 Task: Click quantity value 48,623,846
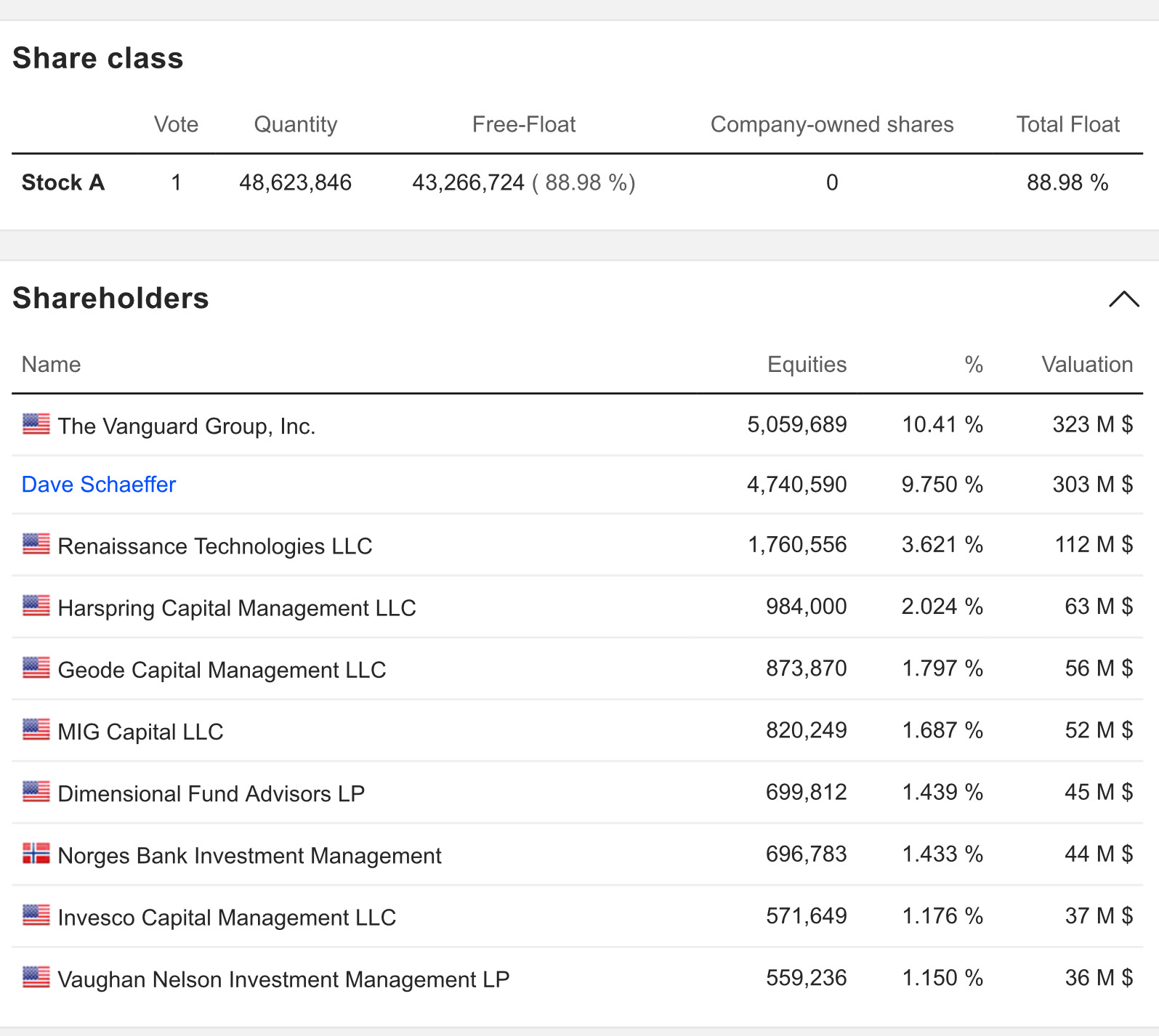click(x=296, y=182)
